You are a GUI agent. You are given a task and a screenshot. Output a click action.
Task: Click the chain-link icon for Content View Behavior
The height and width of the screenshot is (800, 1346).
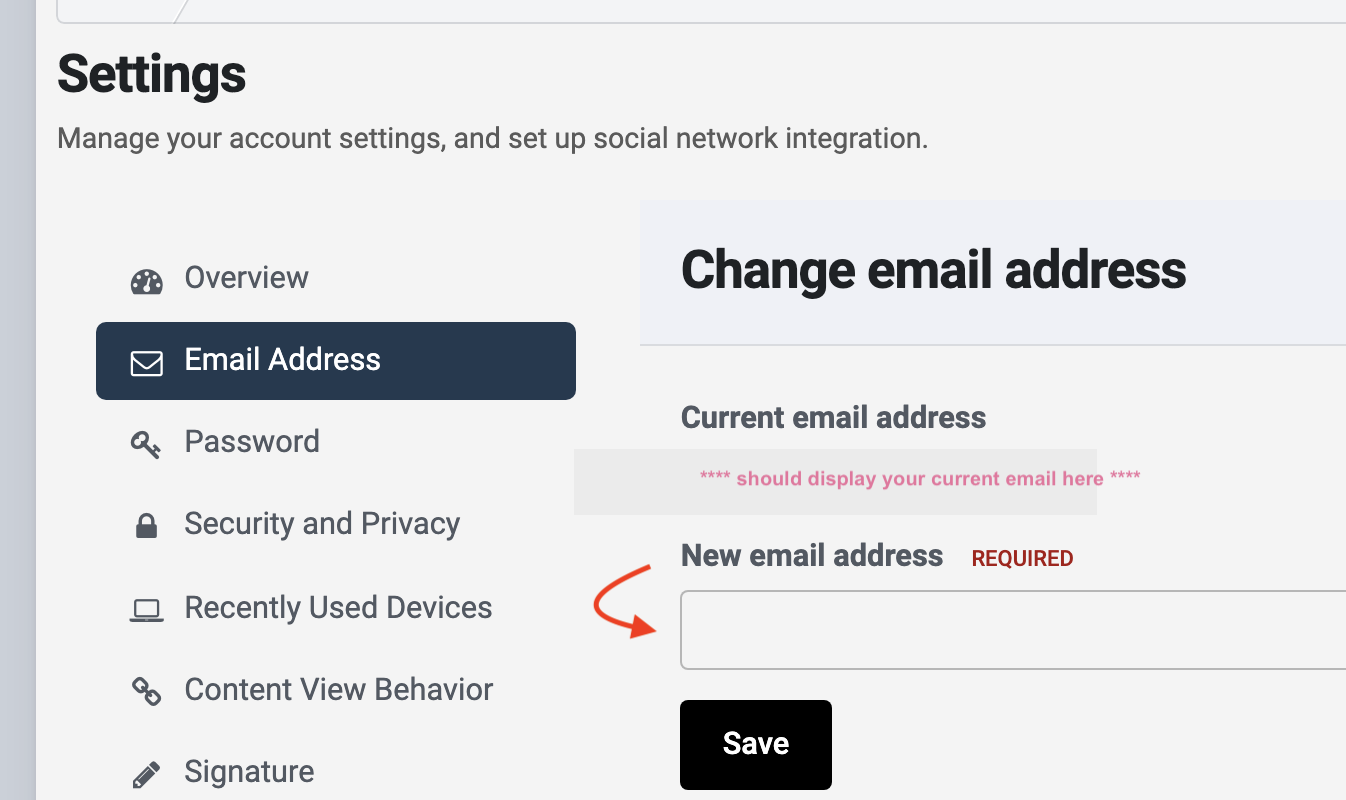point(146,690)
